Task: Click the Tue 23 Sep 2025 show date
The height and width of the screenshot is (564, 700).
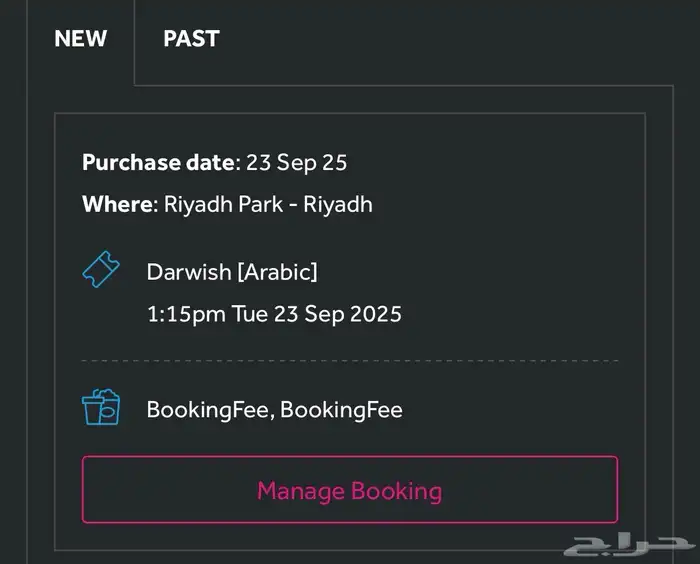Action: 317,314
